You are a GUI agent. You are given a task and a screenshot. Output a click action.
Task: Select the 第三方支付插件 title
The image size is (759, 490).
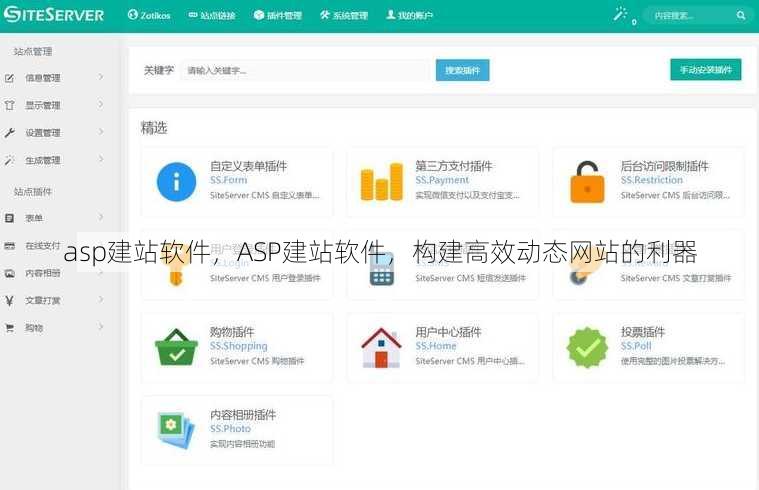(454, 166)
